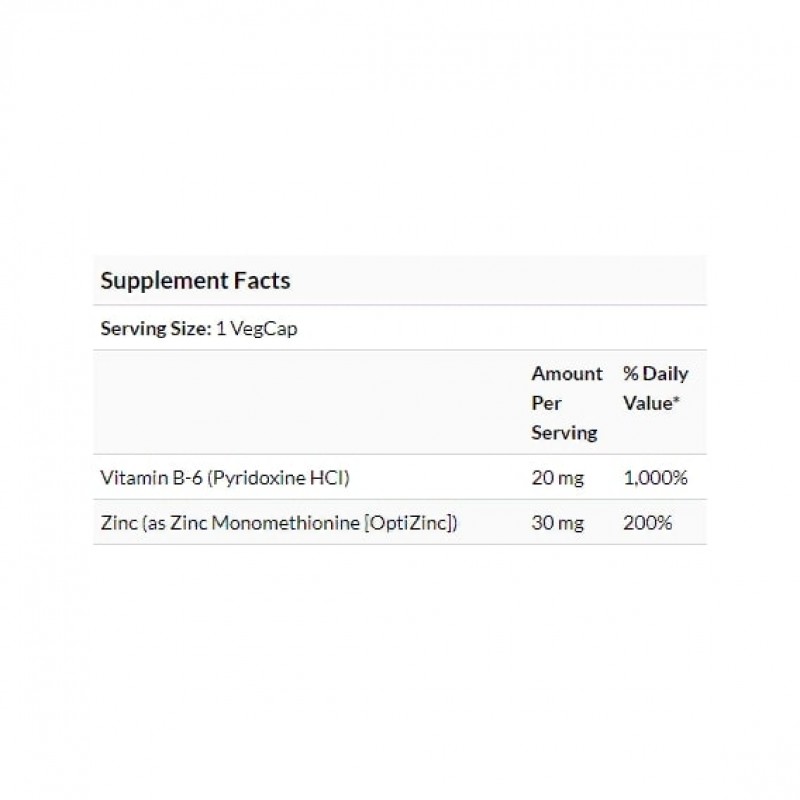This screenshot has height=800, width=800.
Task: Select the 1,000% daily value cell
Action: pos(655,477)
